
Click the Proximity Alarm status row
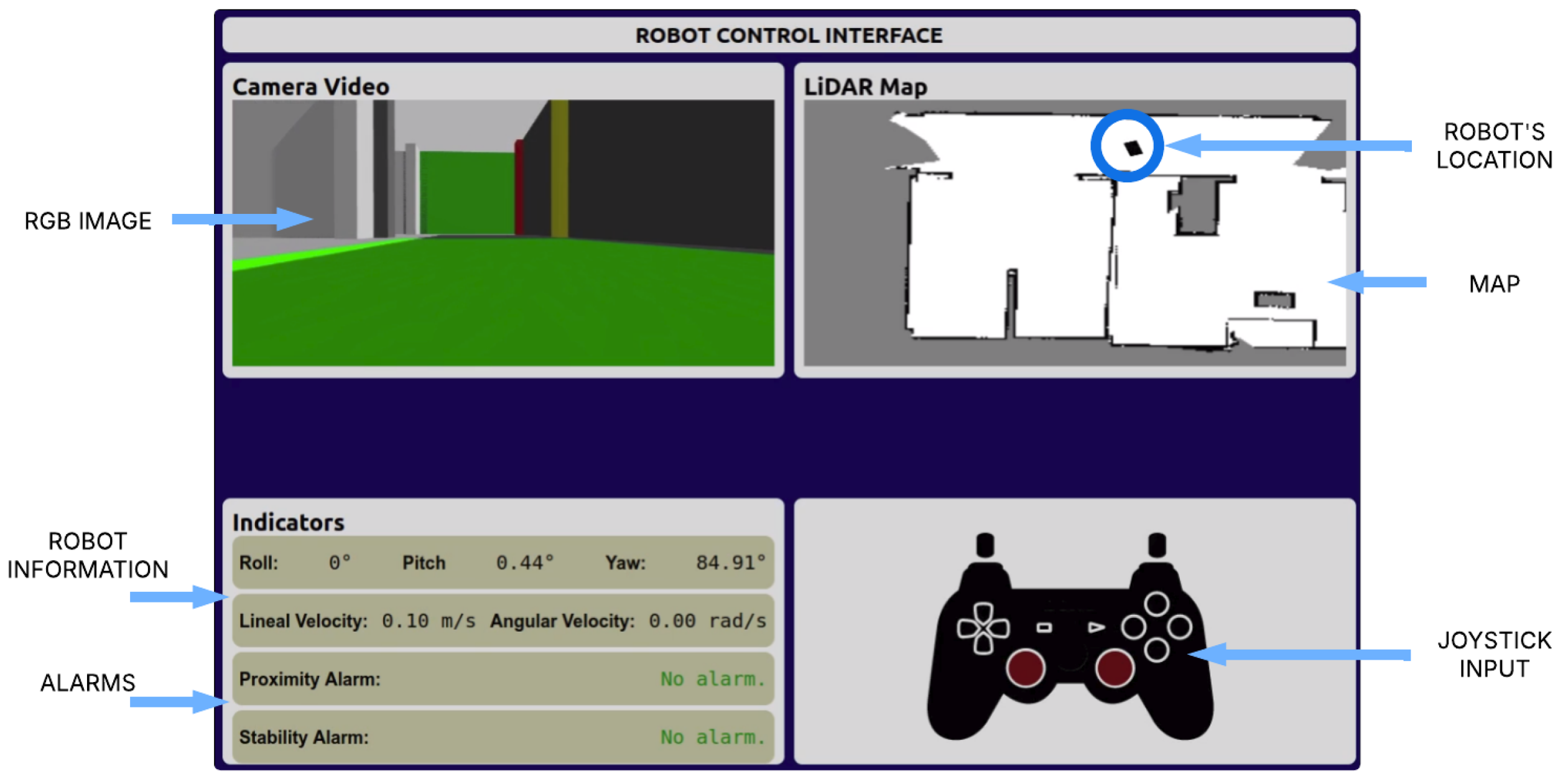tap(503, 679)
